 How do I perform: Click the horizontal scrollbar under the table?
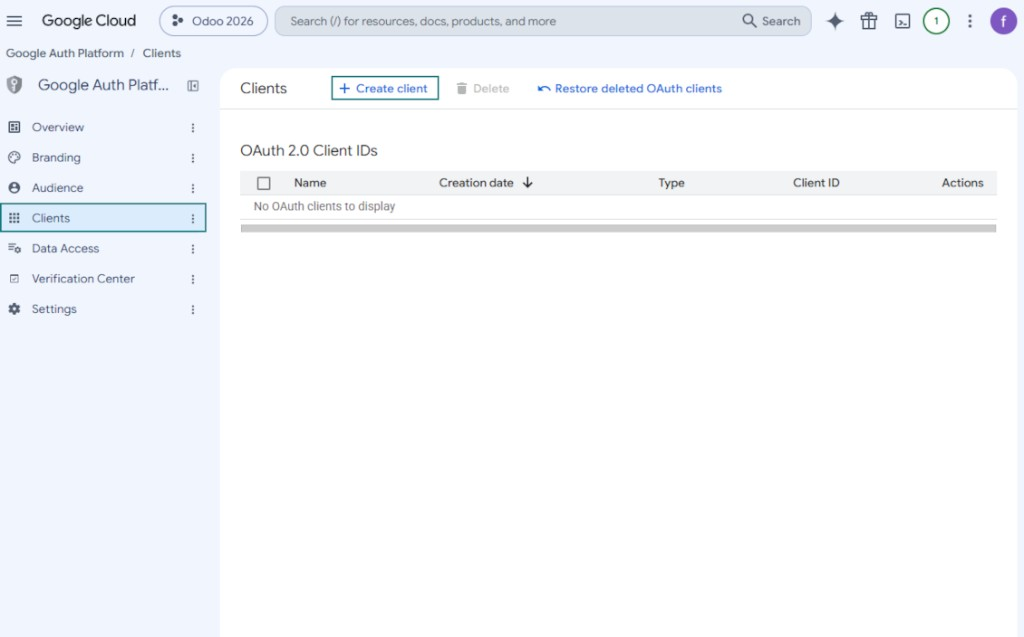[618, 228]
